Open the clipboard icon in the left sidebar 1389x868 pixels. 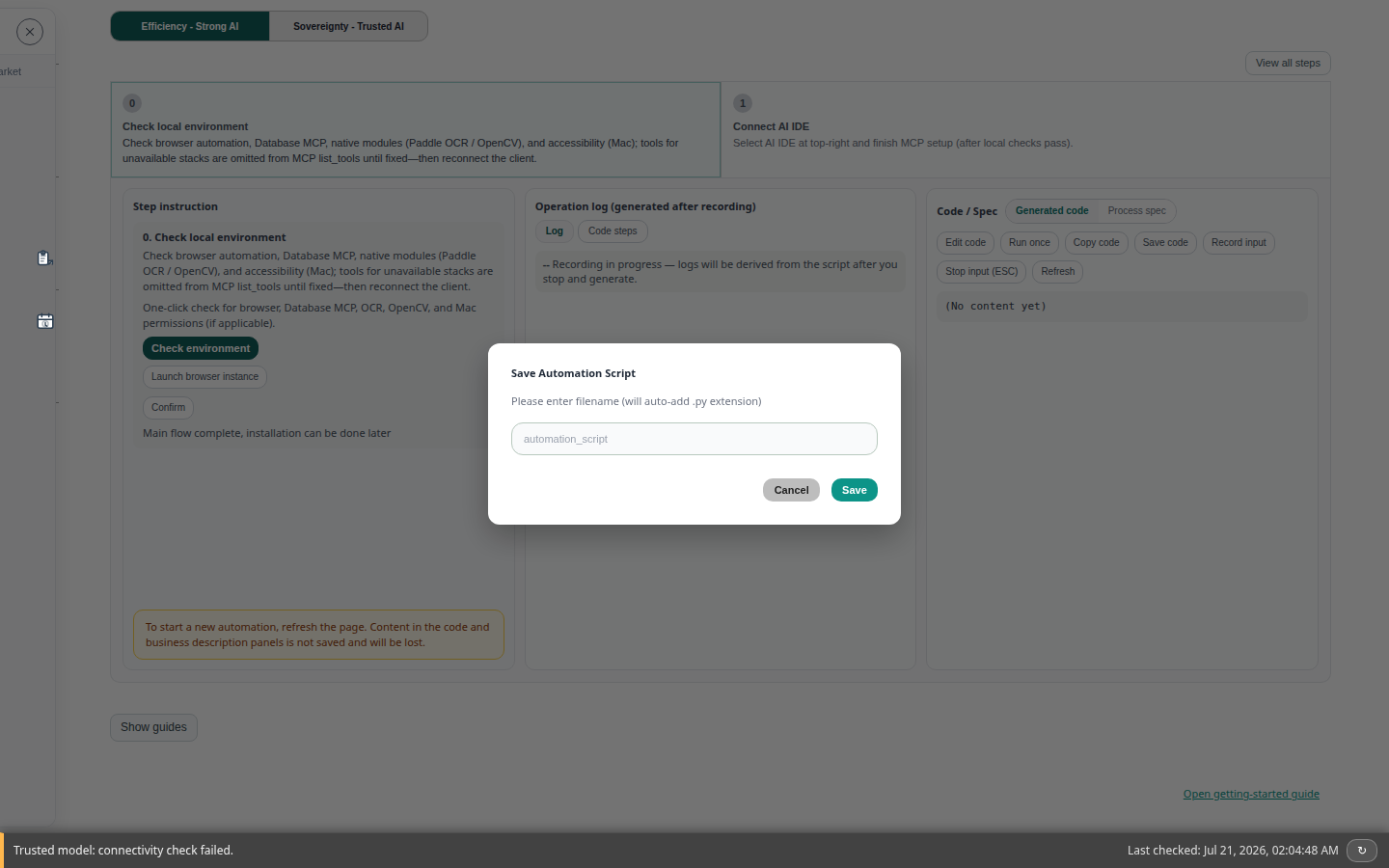coord(44,258)
